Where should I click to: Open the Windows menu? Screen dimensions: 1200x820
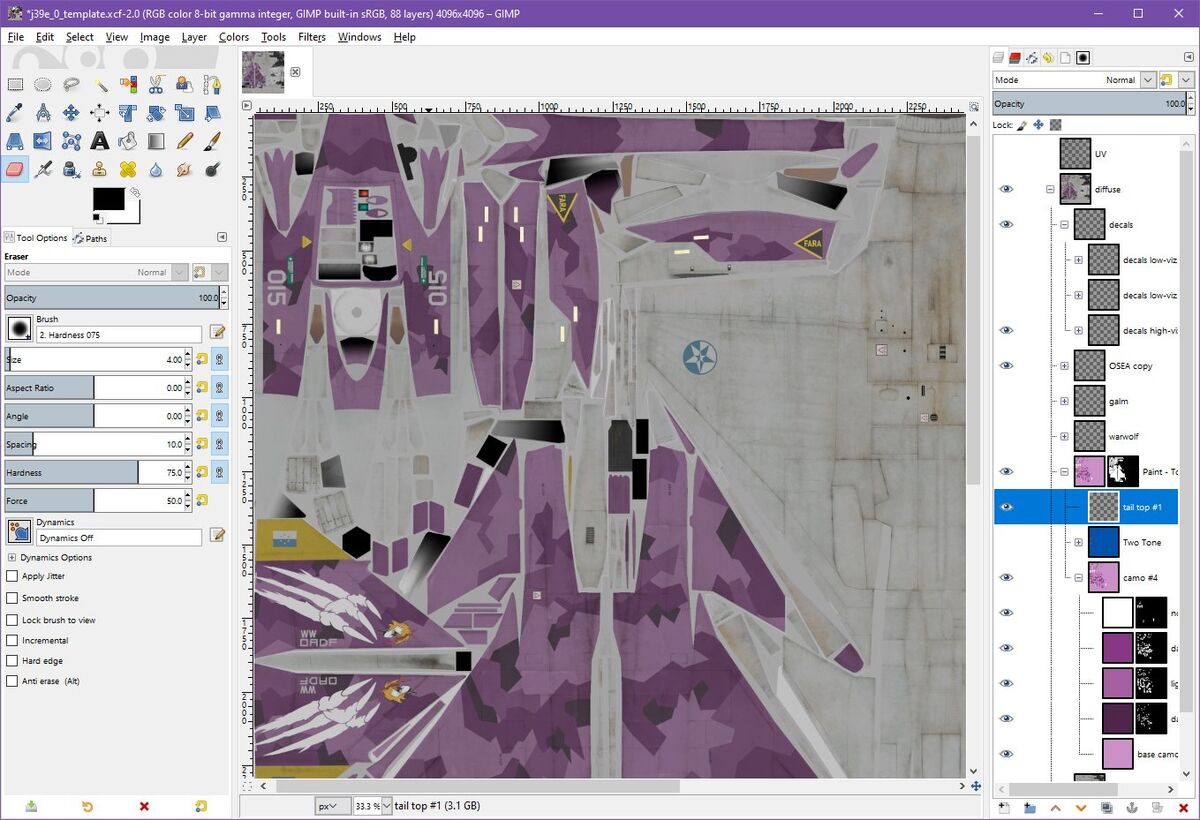pos(359,37)
